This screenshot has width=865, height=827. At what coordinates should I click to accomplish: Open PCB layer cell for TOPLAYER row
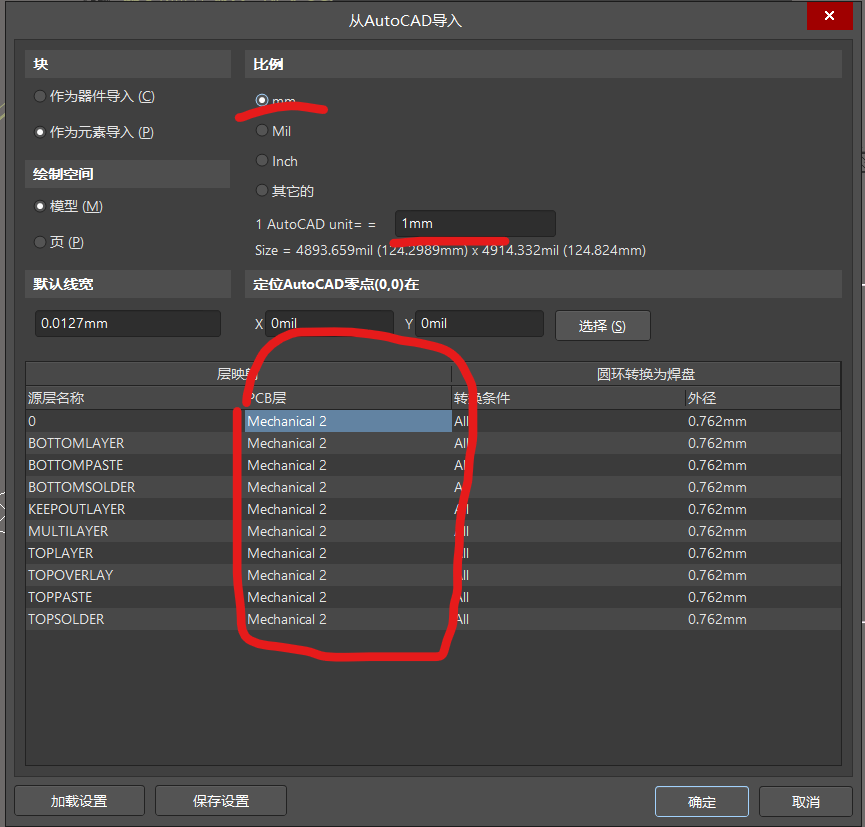coord(348,553)
